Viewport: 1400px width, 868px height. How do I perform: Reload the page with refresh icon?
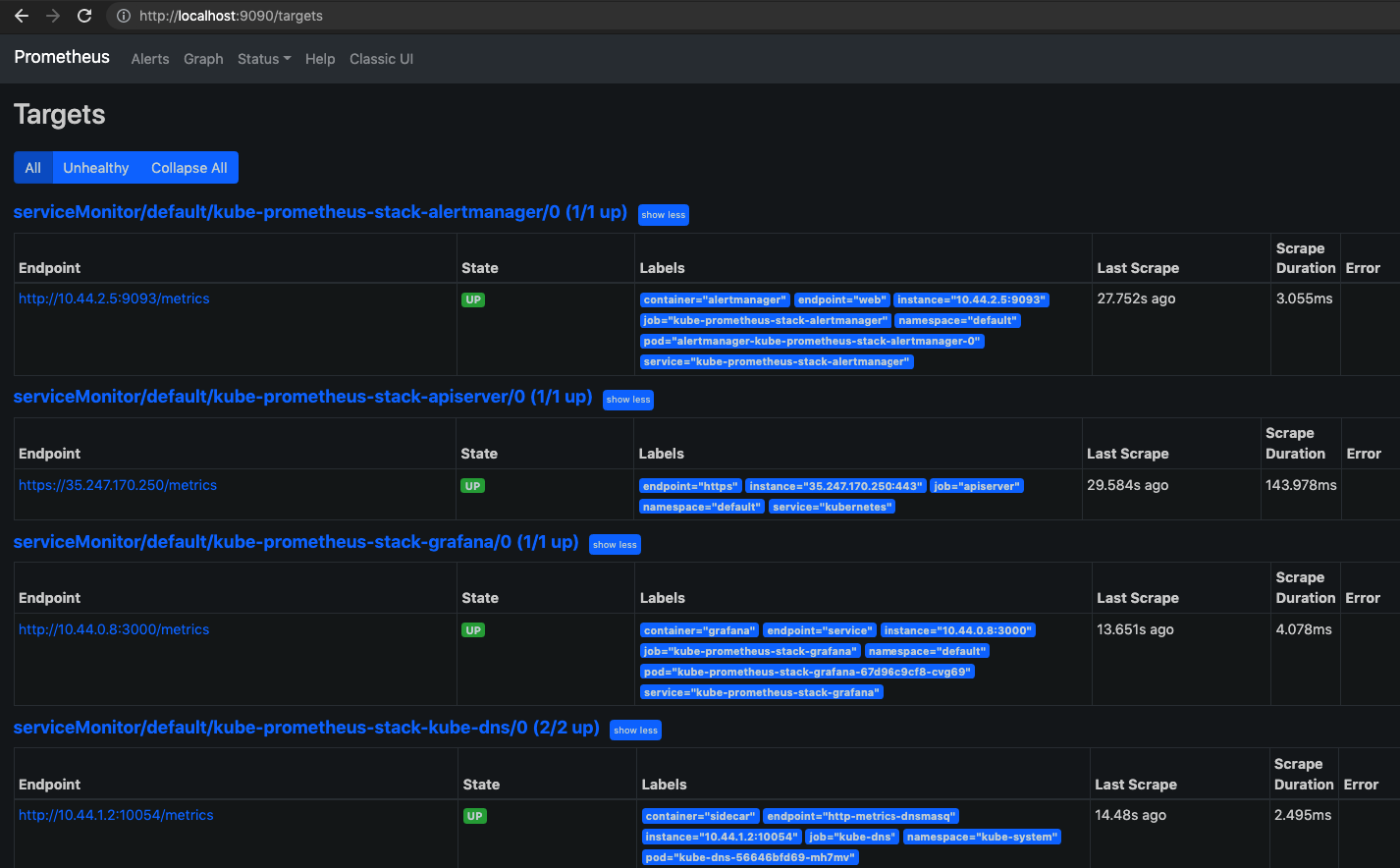click(x=84, y=16)
